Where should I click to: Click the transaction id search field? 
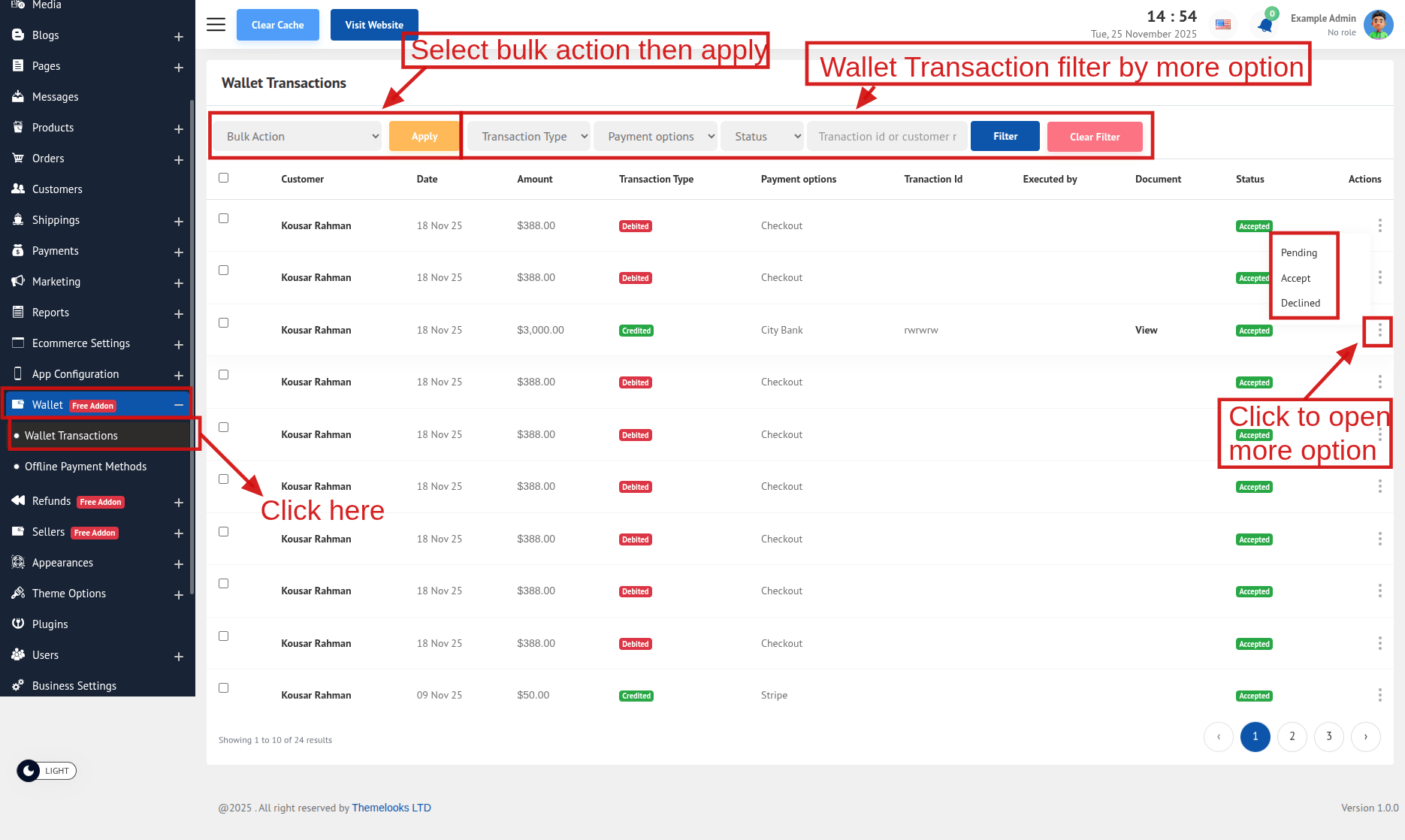(x=887, y=137)
